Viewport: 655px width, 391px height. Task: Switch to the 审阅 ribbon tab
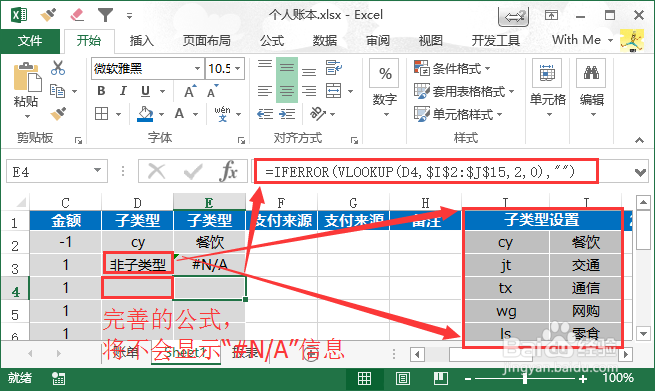[378, 41]
